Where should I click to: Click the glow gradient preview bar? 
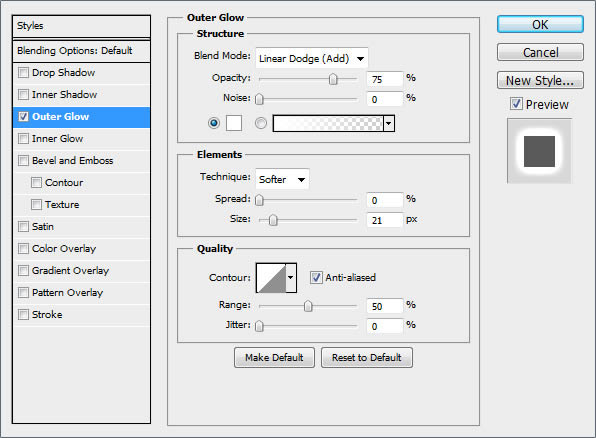tap(328, 124)
